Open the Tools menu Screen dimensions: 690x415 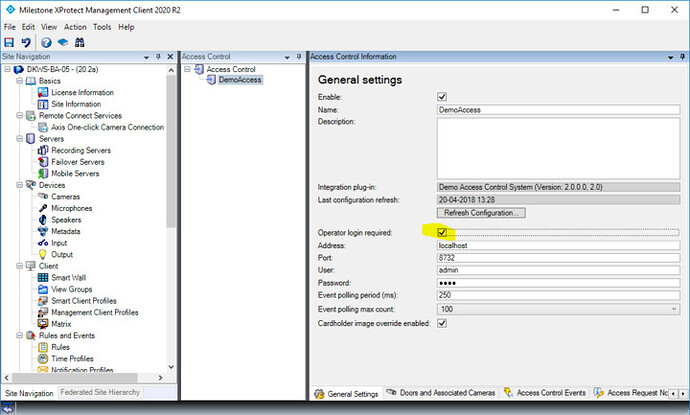click(102, 27)
